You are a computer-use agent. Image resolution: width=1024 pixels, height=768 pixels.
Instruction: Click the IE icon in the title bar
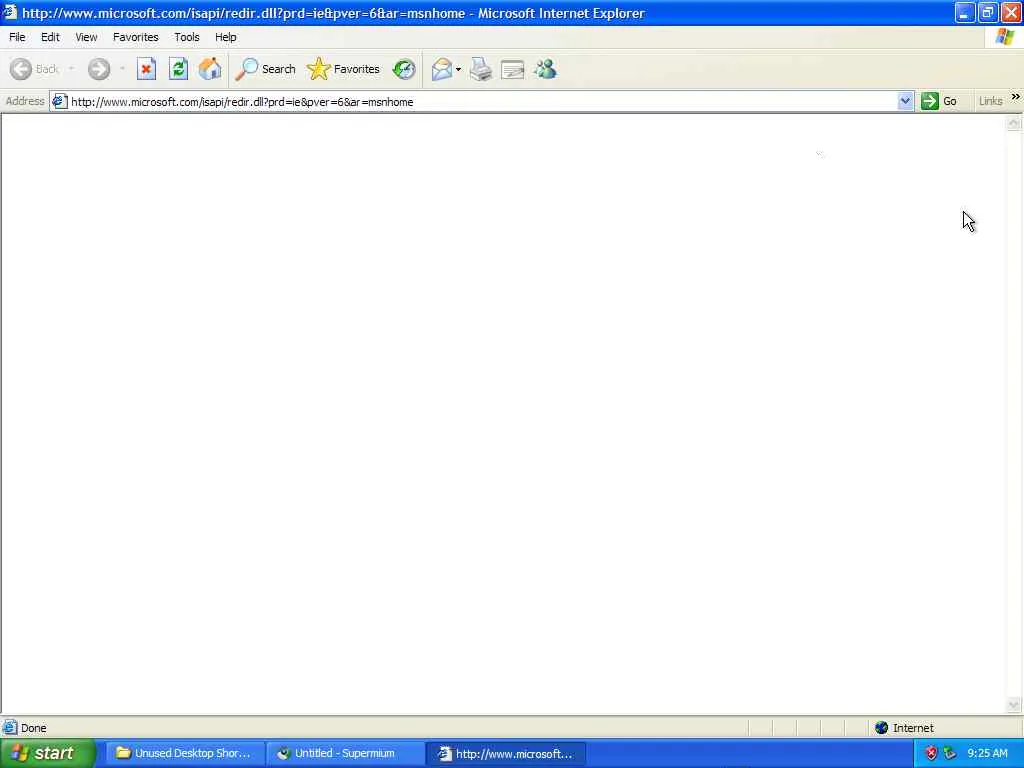[9, 12]
